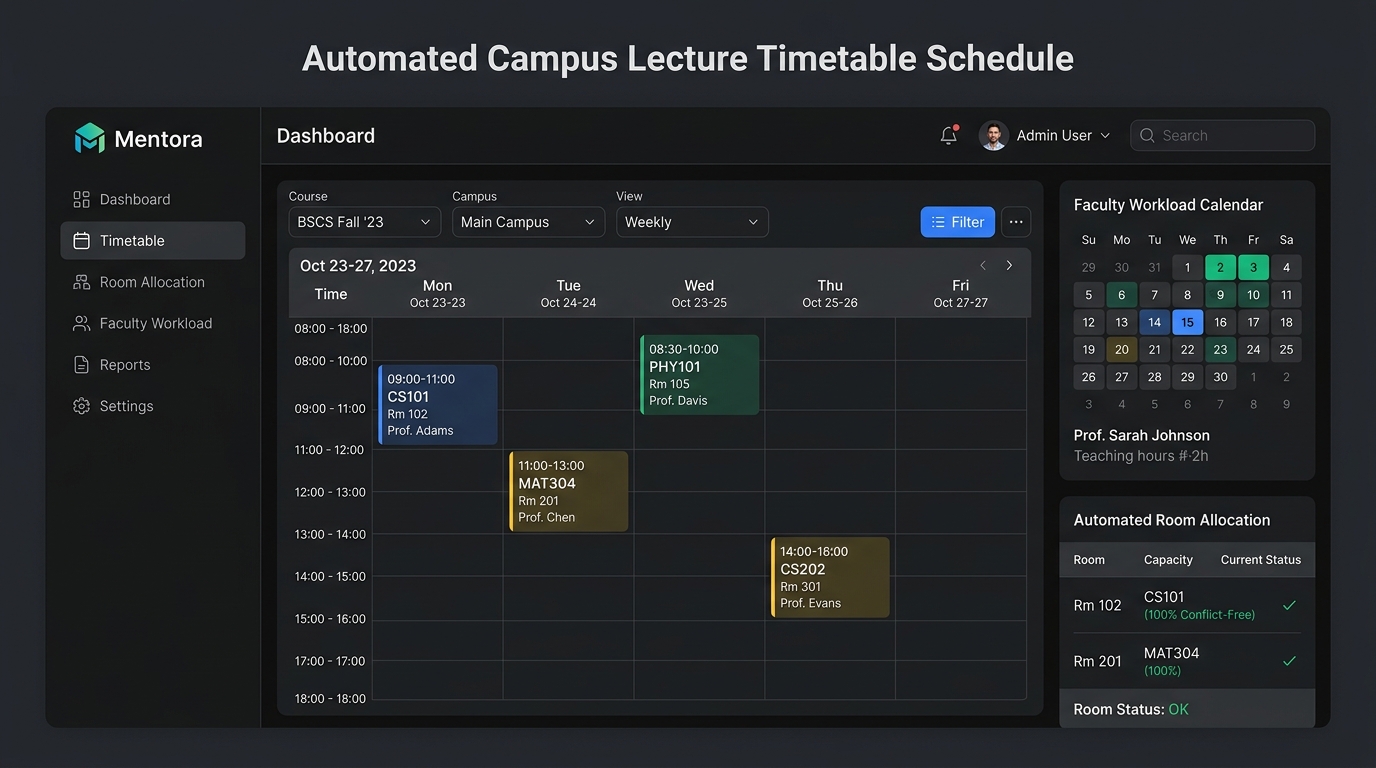
Task: Click the Admin User avatar
Action: point(993,135)
